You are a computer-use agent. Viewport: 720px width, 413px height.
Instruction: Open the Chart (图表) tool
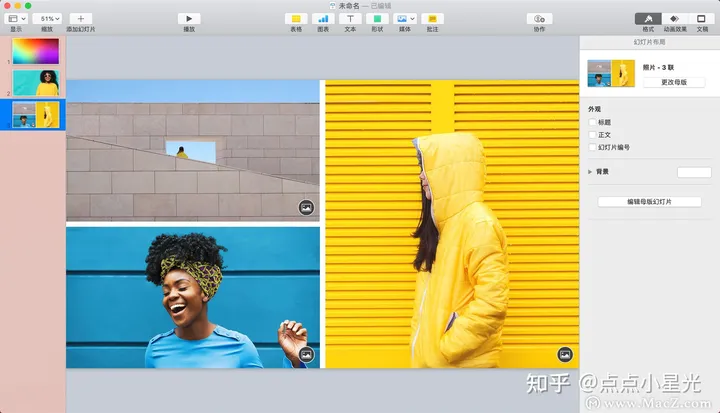[323, 18]
